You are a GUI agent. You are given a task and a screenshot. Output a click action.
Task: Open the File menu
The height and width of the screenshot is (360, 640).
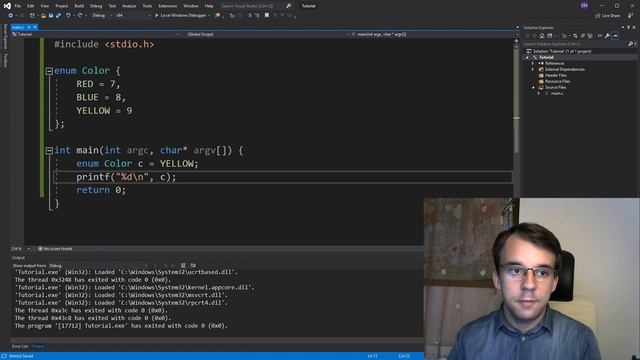[x=18, y=6]
